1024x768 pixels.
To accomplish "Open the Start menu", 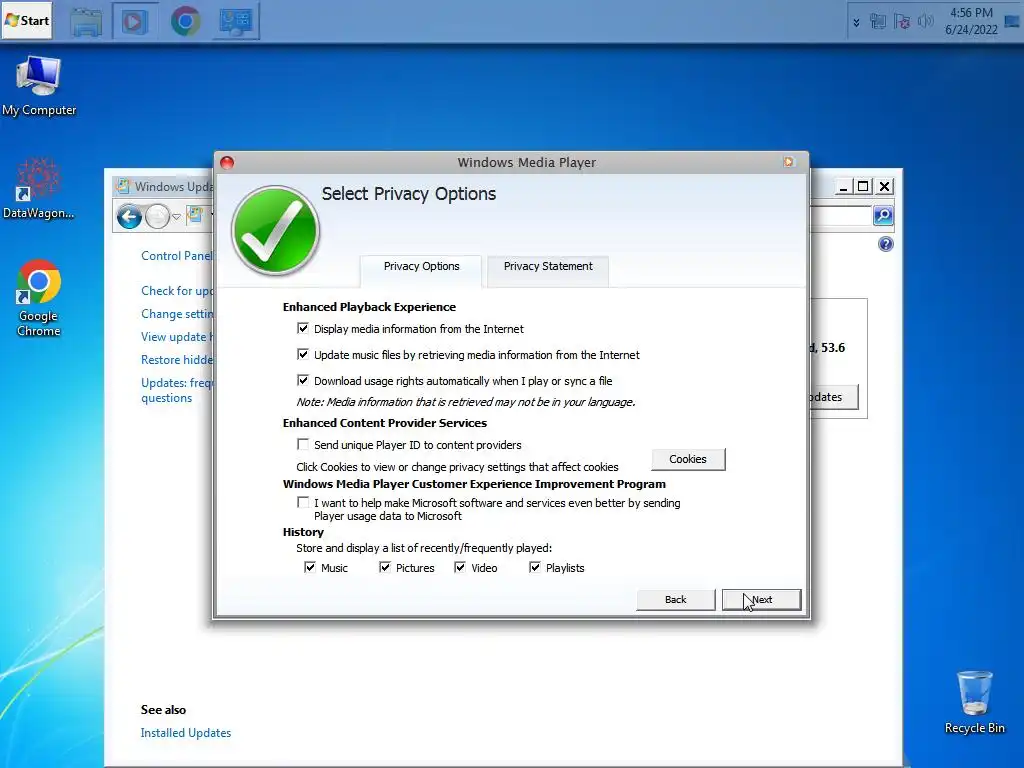I will pyautogui.click(x=27, y=20).
